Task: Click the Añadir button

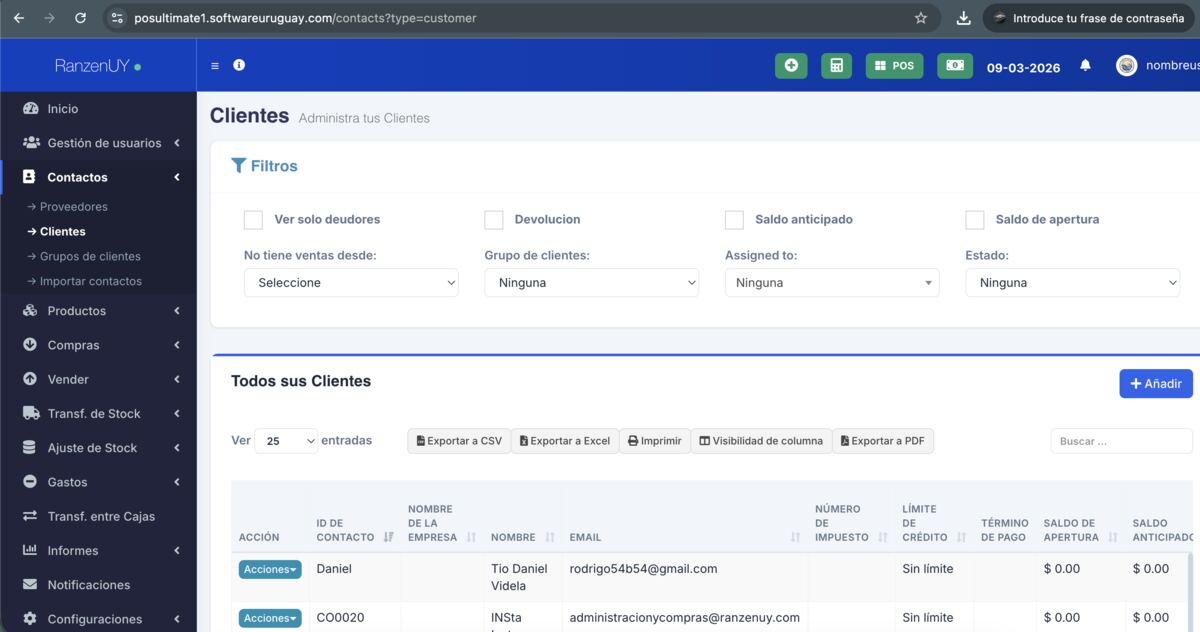Action: pos(1155,384)
